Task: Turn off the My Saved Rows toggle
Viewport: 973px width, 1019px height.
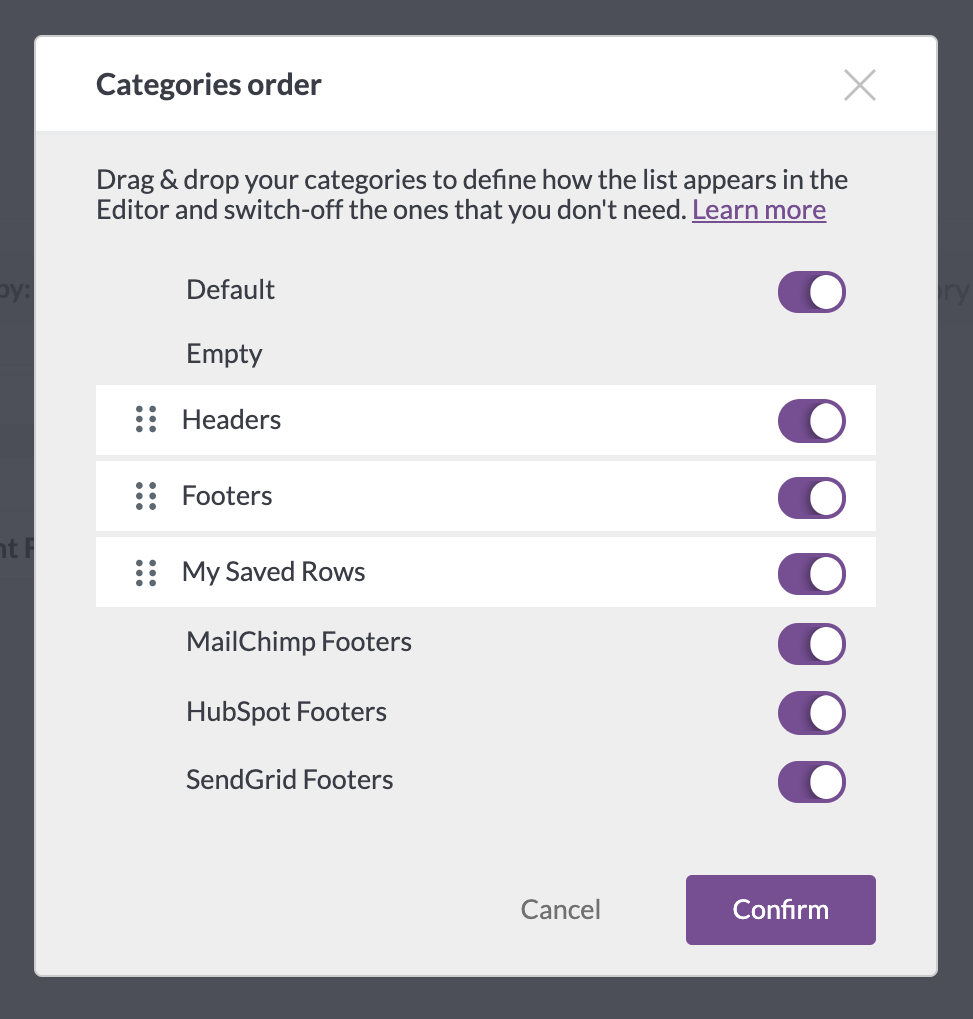Action: pos(812,574)
